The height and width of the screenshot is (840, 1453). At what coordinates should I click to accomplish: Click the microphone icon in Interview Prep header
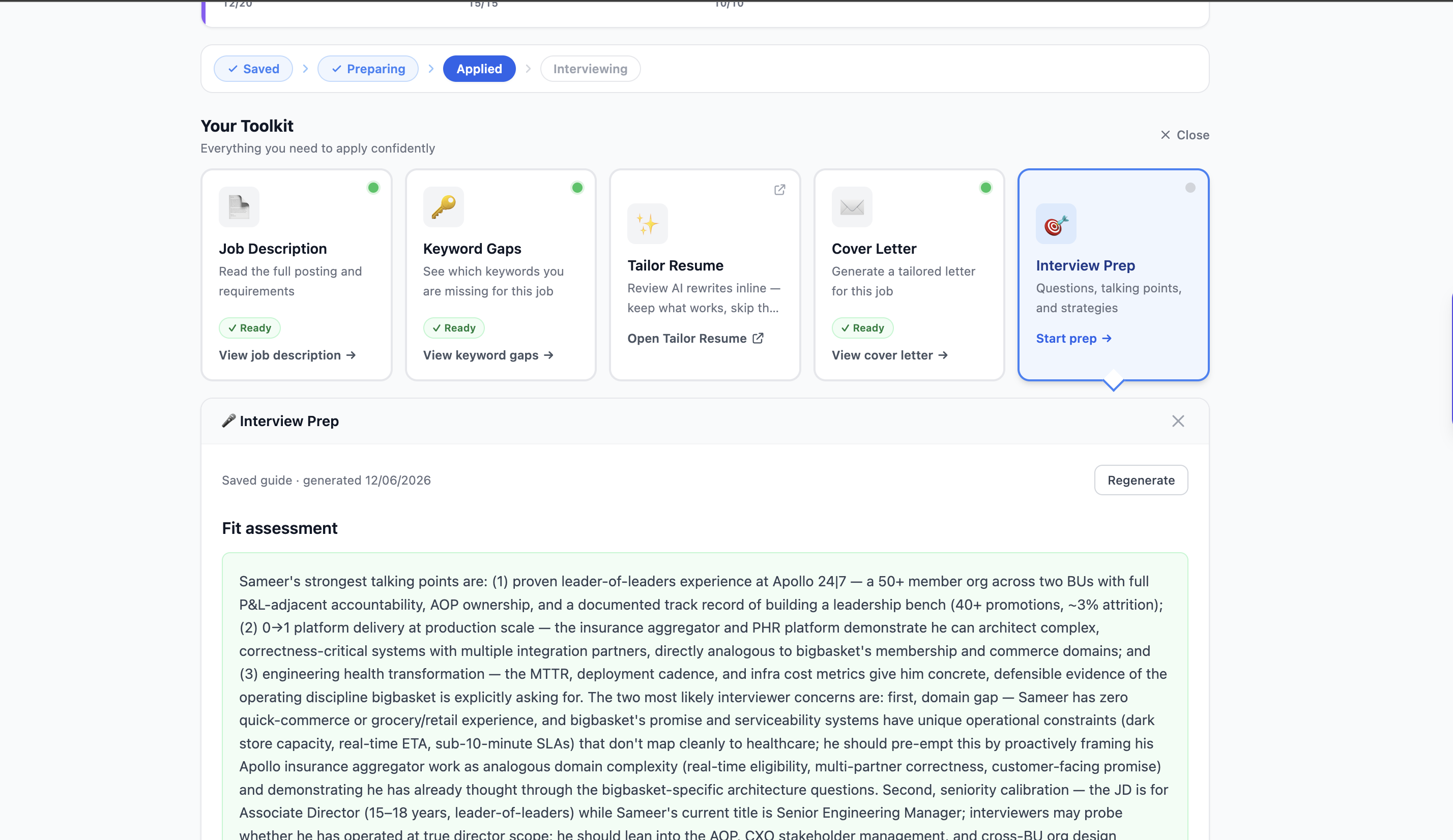[x=229, y=421]
